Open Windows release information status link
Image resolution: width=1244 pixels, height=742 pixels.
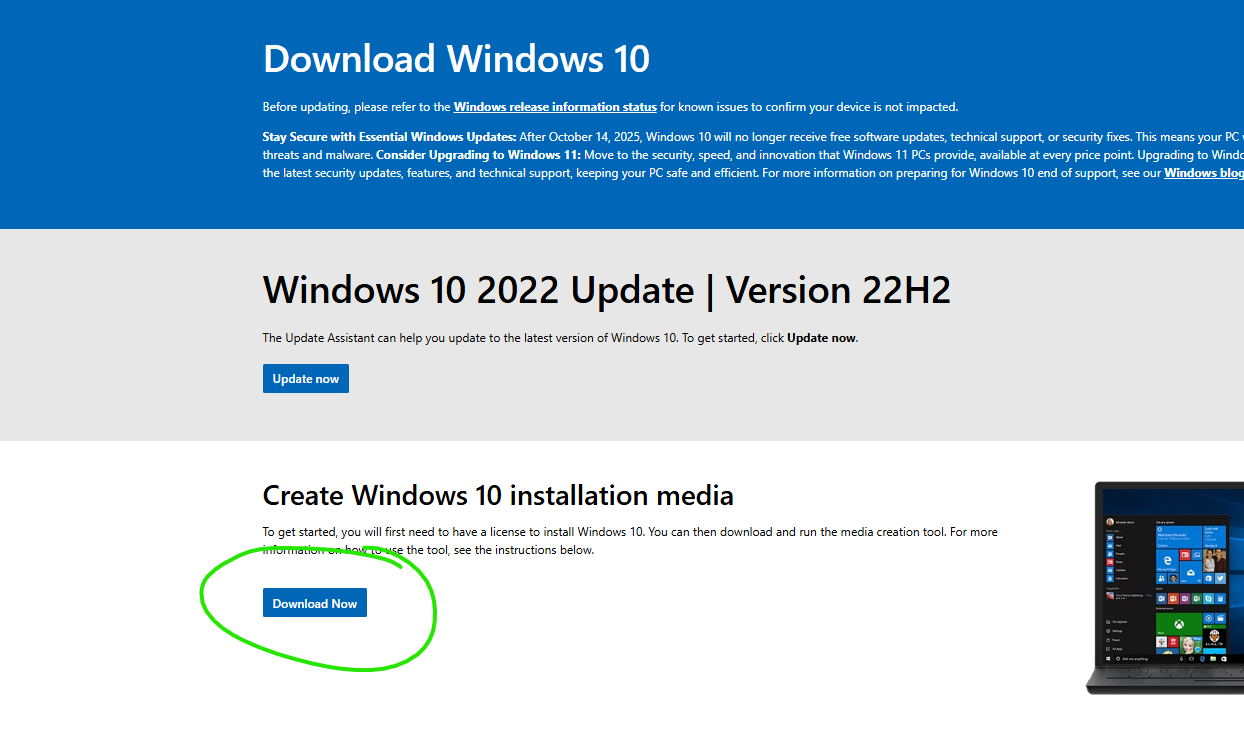pos(555,107)
